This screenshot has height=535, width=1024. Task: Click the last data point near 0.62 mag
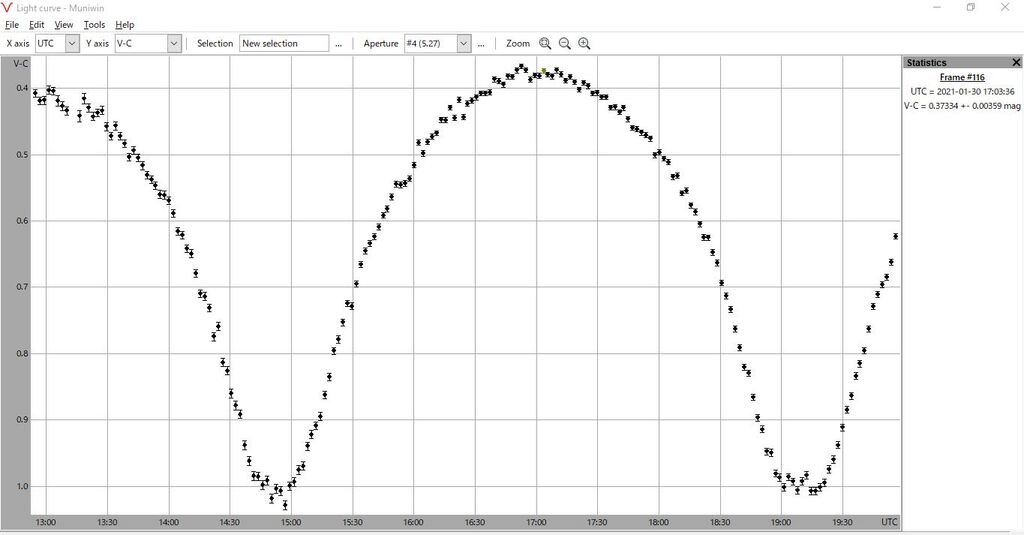[x=895, y=236]
